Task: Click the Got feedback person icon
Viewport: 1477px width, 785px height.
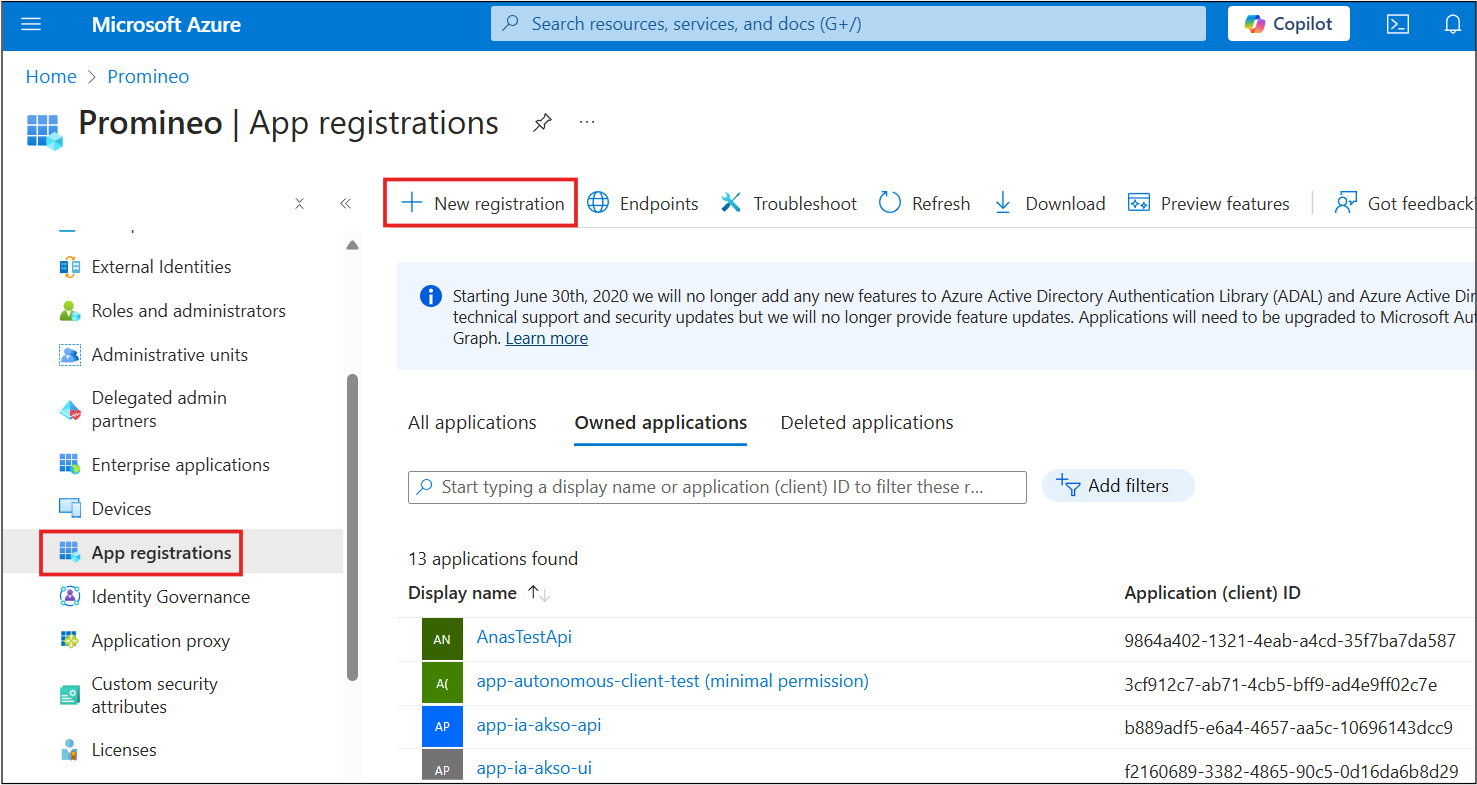Action: coord(1346,203)
